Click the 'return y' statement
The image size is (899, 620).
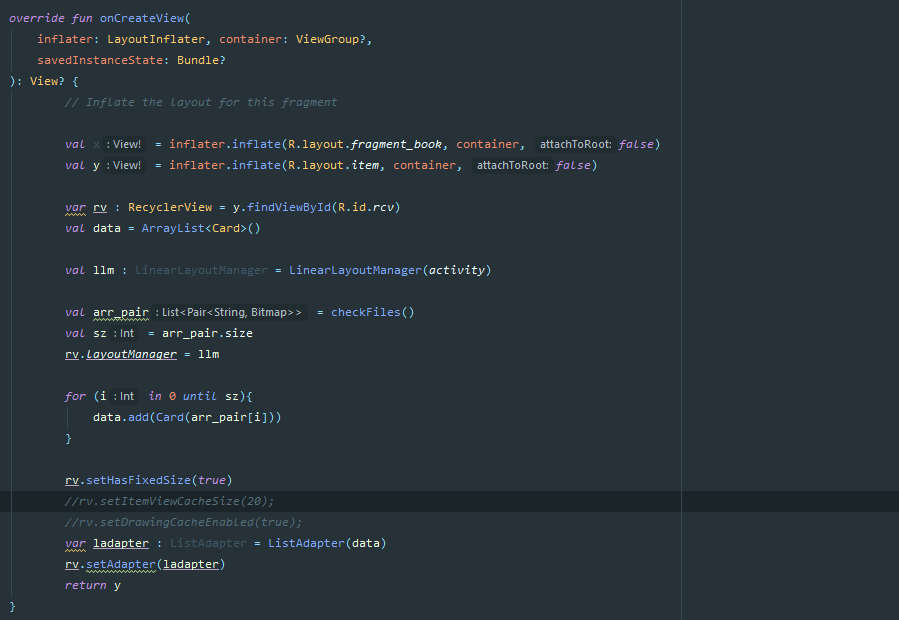pyautogui.click(x=93, y=585)
